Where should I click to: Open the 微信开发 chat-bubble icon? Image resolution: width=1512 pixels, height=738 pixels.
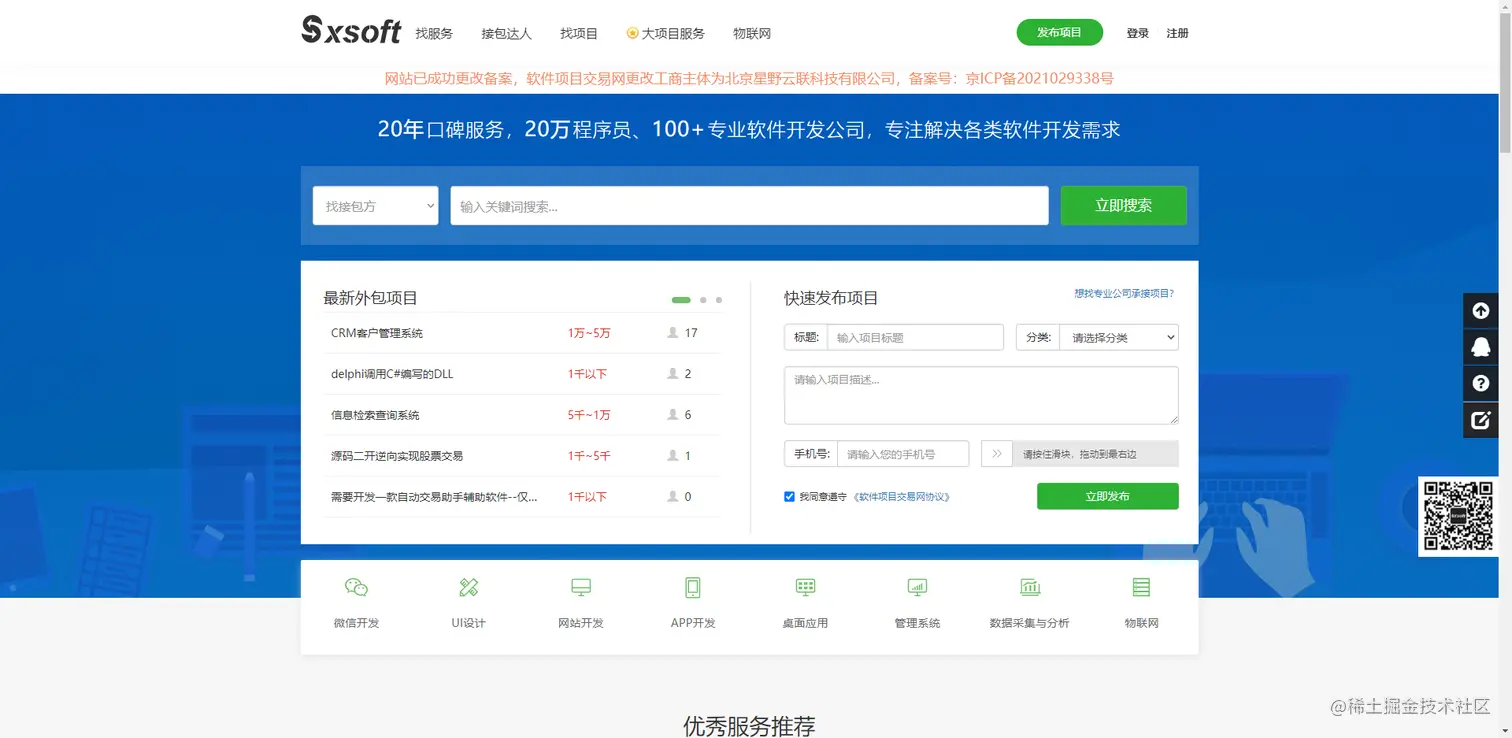tap(356, 587)
